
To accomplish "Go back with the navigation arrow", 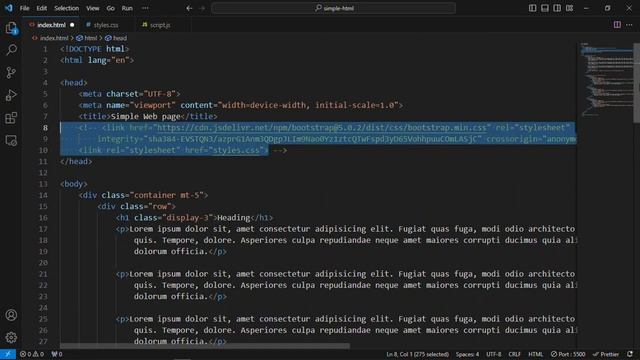I will click(x=189, y=8).
